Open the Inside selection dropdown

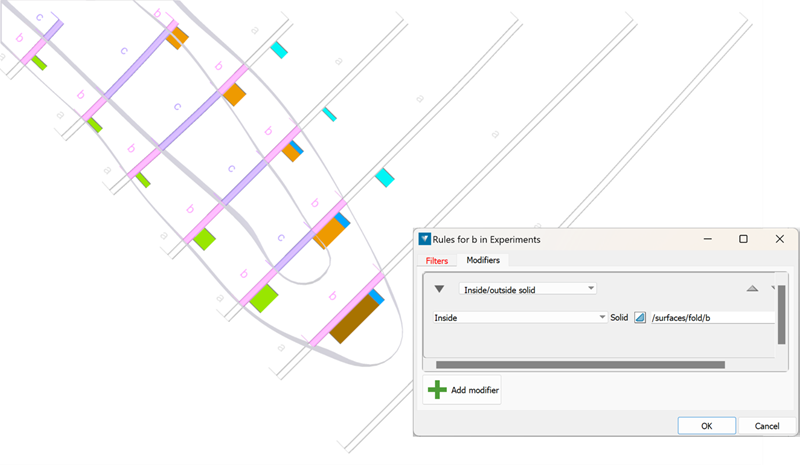click(520, 317)
